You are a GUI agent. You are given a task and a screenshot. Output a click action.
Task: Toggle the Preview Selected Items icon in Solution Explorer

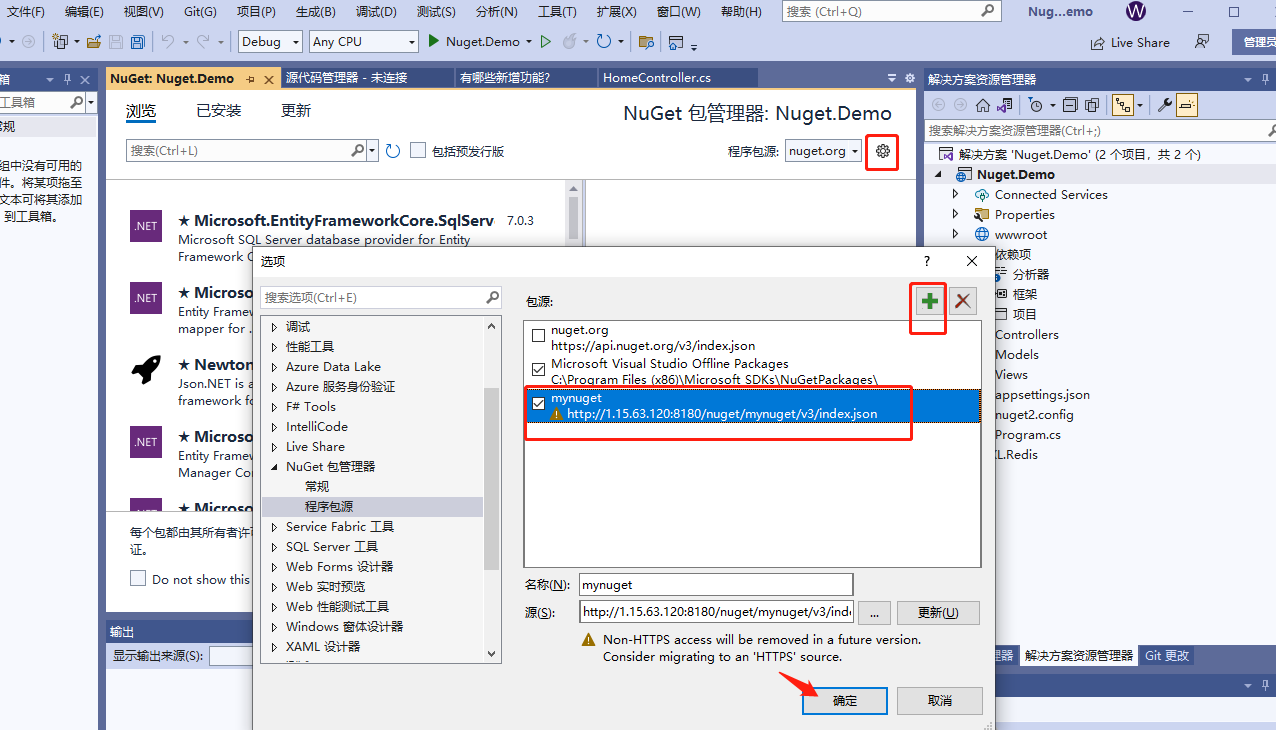pos(1187,105)
